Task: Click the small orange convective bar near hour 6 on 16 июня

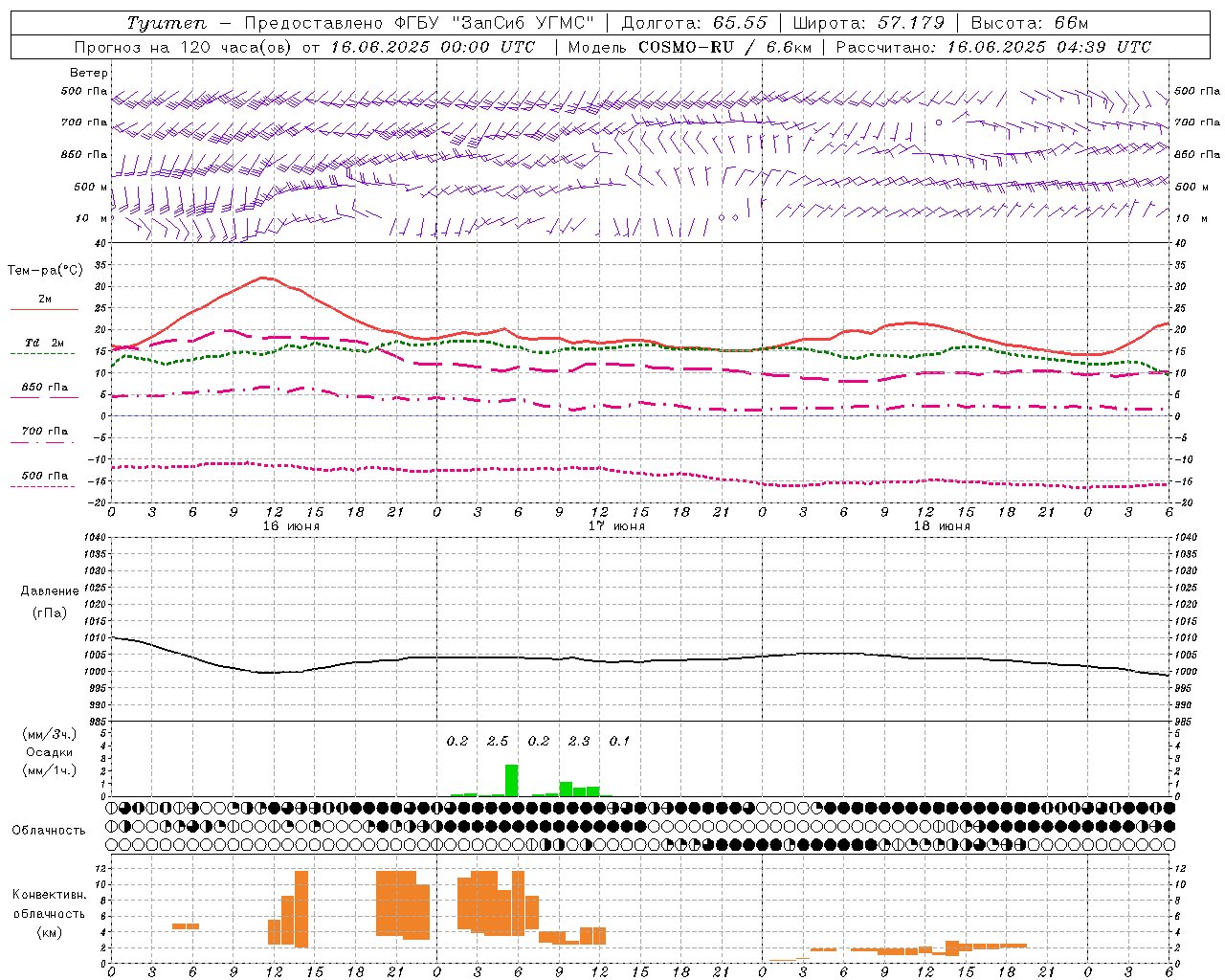Action: [186, 925]
